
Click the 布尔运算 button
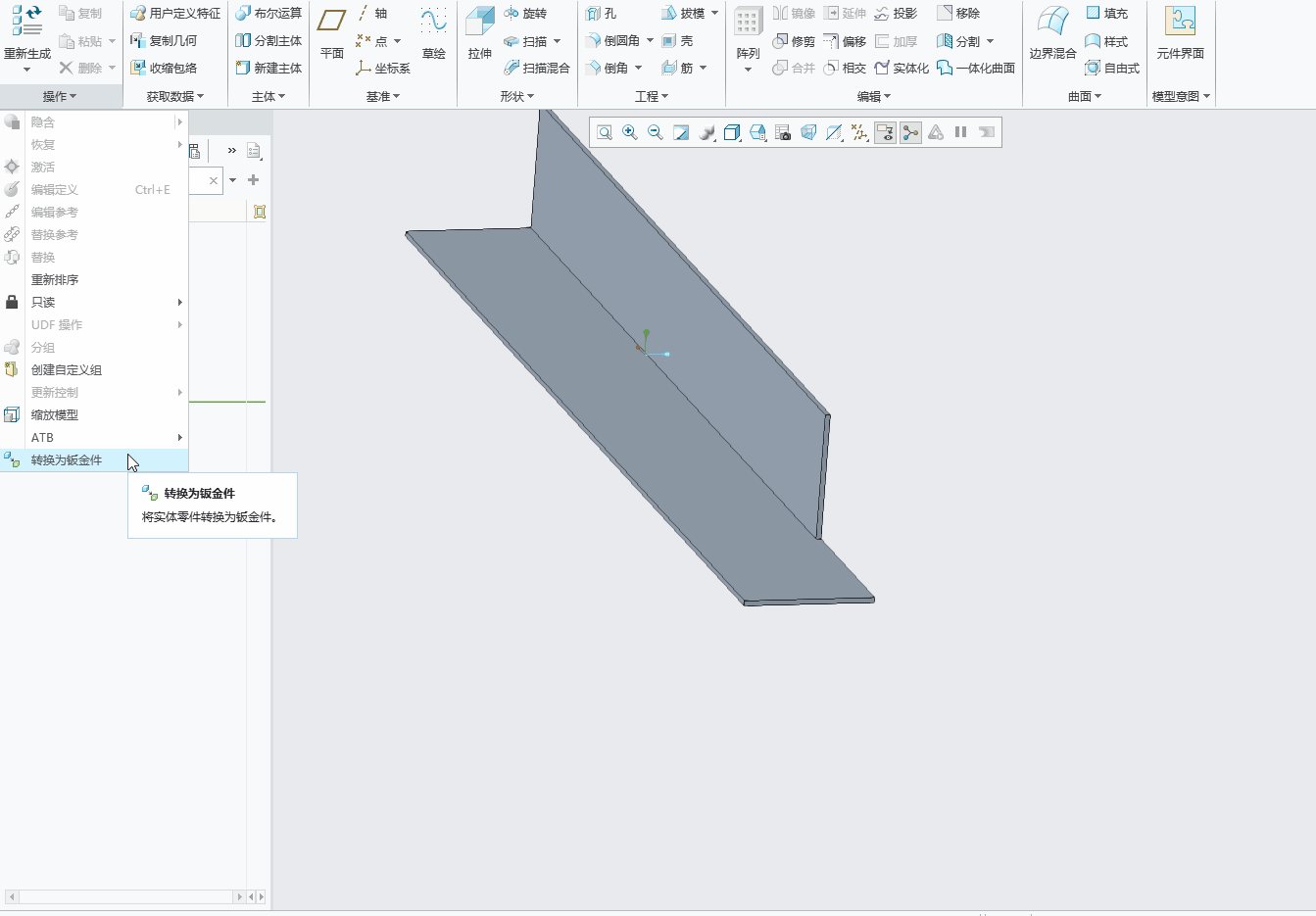(x=268, y=14)
